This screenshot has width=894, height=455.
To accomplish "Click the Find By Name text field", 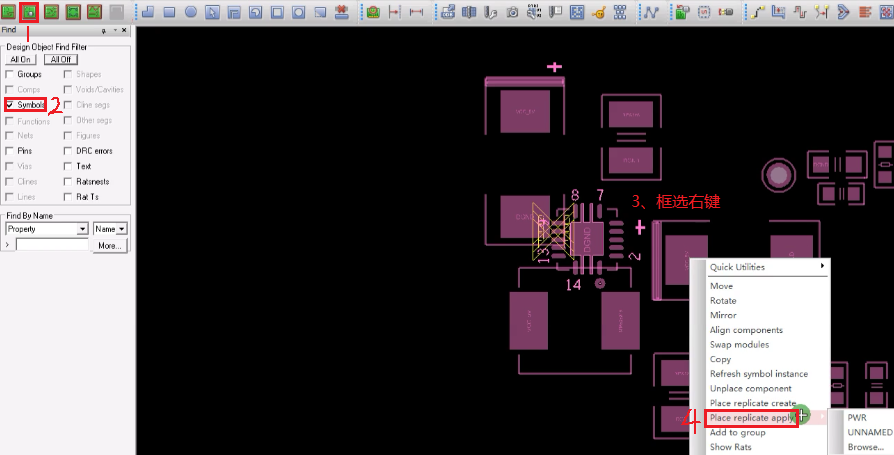I will (52, 244).
